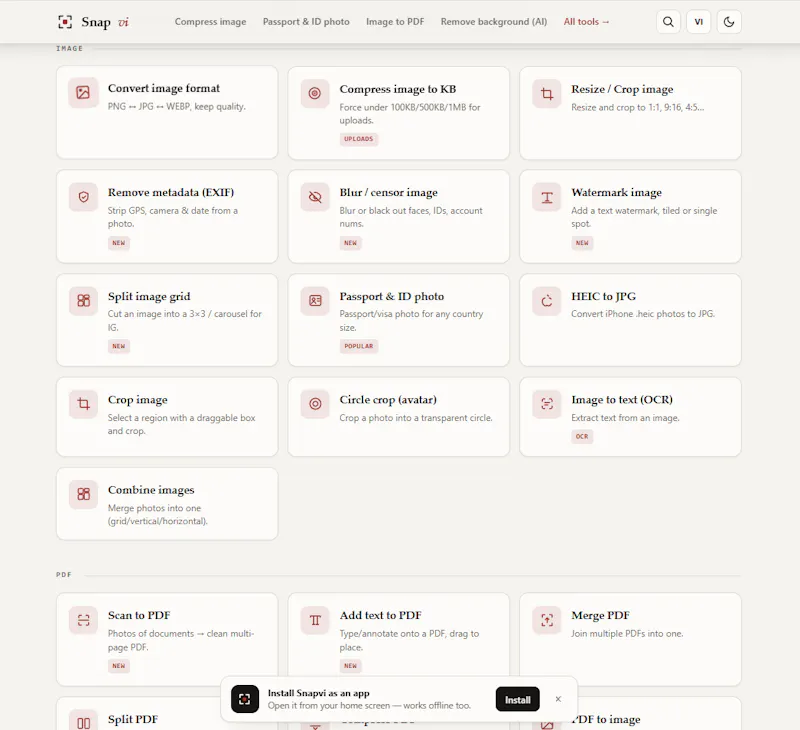
Task: Open Compress image nav link
Action: click(x=210, y=22)
